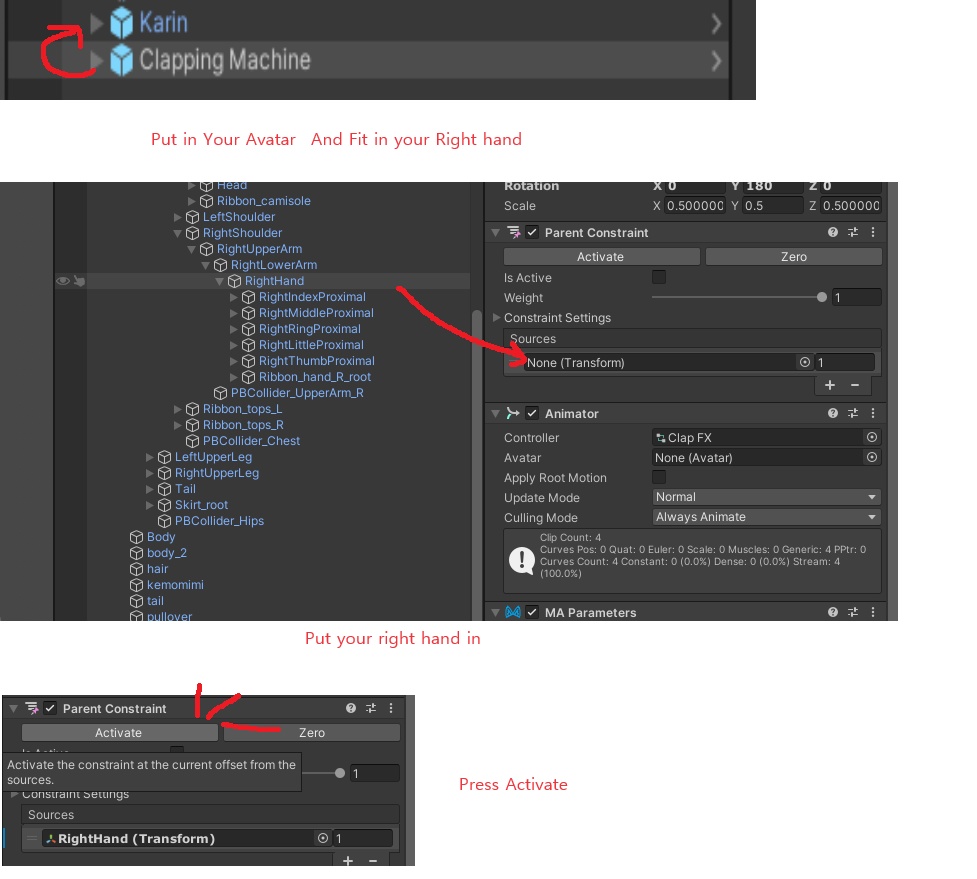Select Ribbon_hand_R_root in the hierarchy
The image size is (977, 879).
315,377
